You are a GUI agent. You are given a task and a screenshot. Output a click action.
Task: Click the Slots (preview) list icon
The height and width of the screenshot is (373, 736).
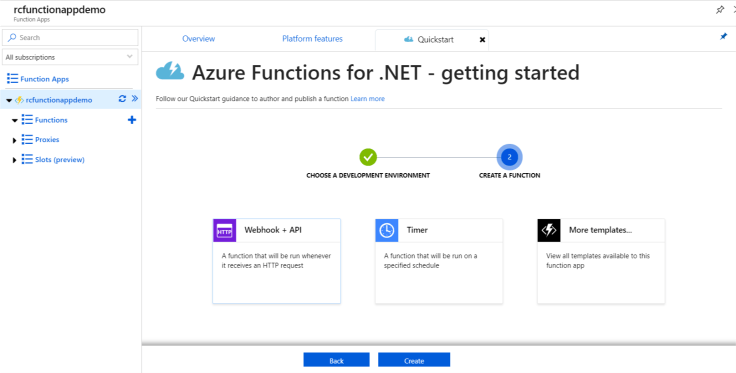[27, 160]
